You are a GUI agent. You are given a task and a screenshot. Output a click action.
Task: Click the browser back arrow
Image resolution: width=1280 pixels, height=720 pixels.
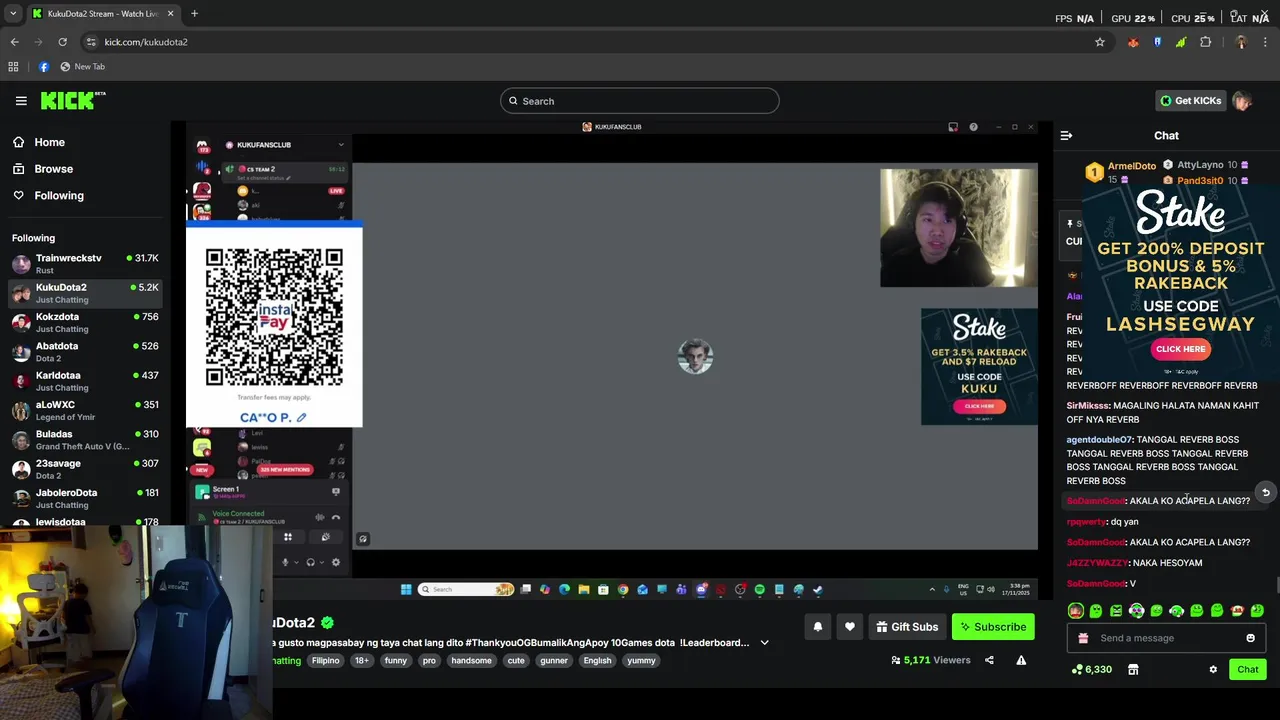tap(14, 42)
